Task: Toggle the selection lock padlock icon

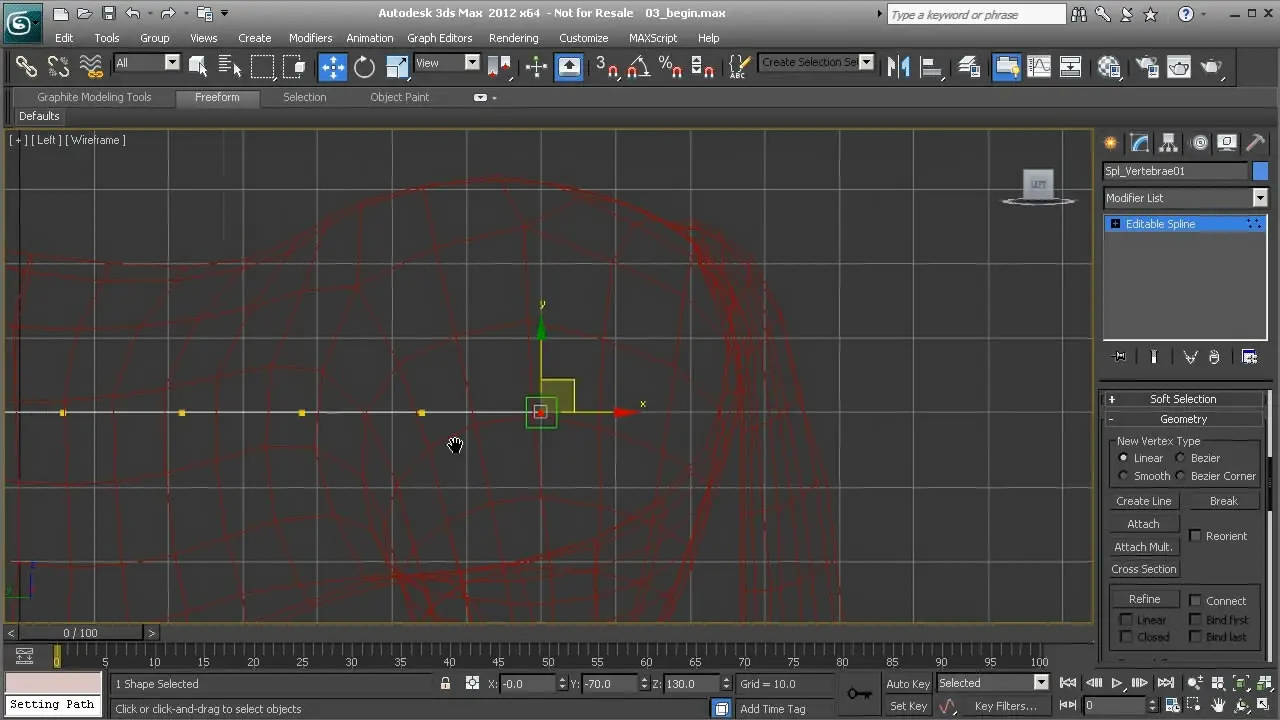Action: coord(445,684)
